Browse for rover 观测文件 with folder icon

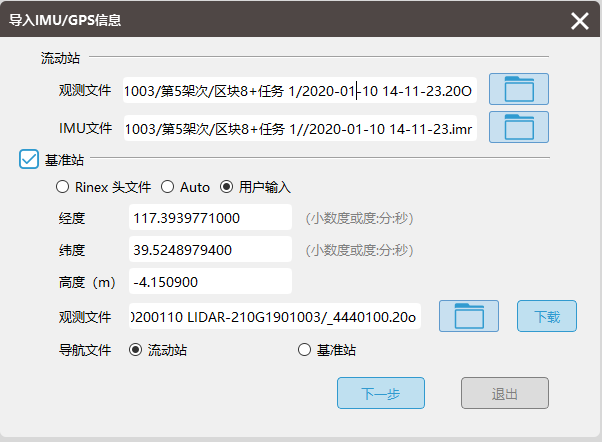pos(519,89)
